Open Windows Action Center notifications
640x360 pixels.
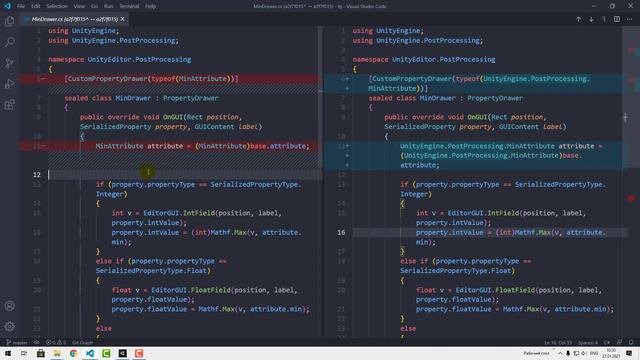click(629, 353)
